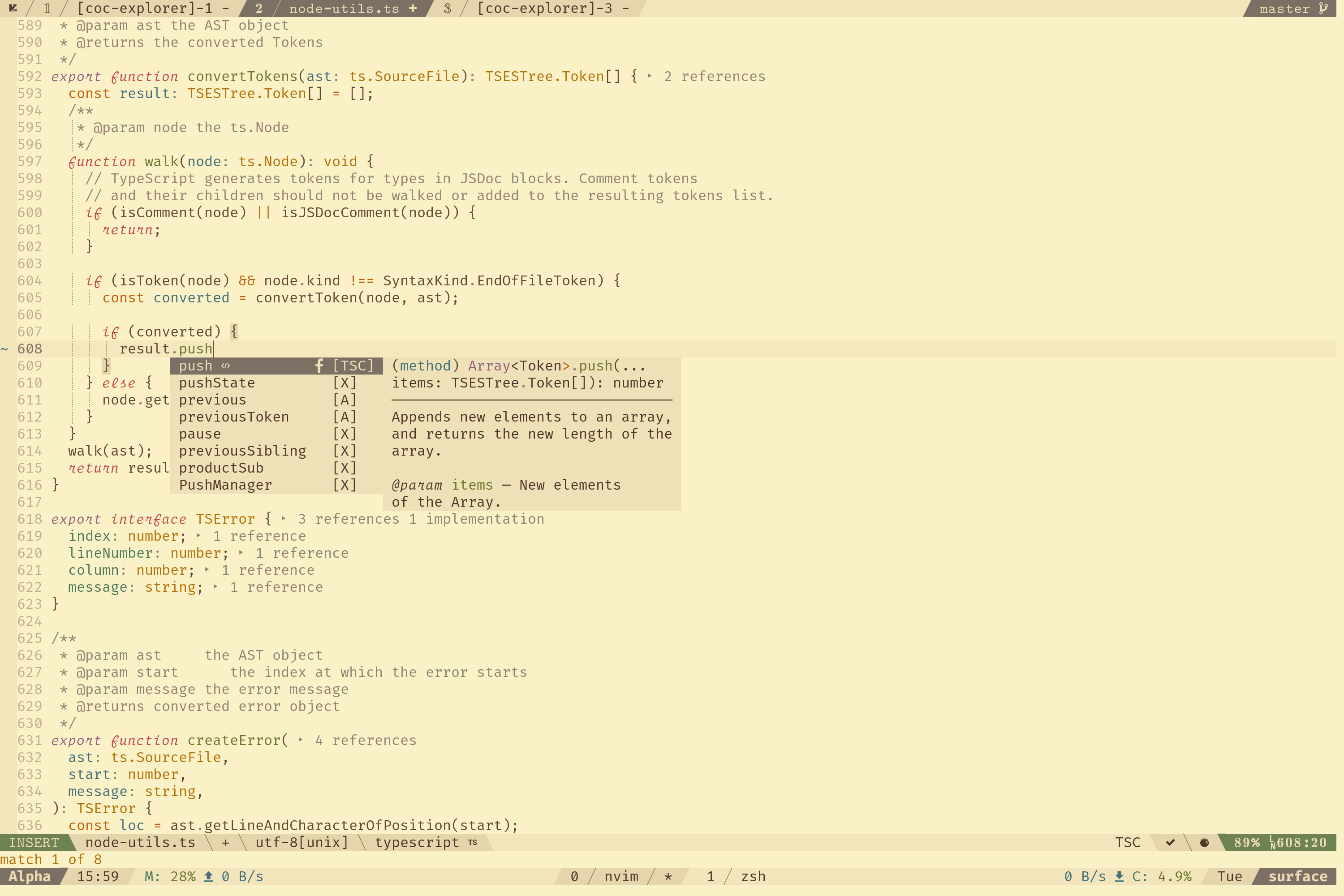Click the [TSC] source label in push row
This screenshot has width=1344, height=896.
pos(353,366)
